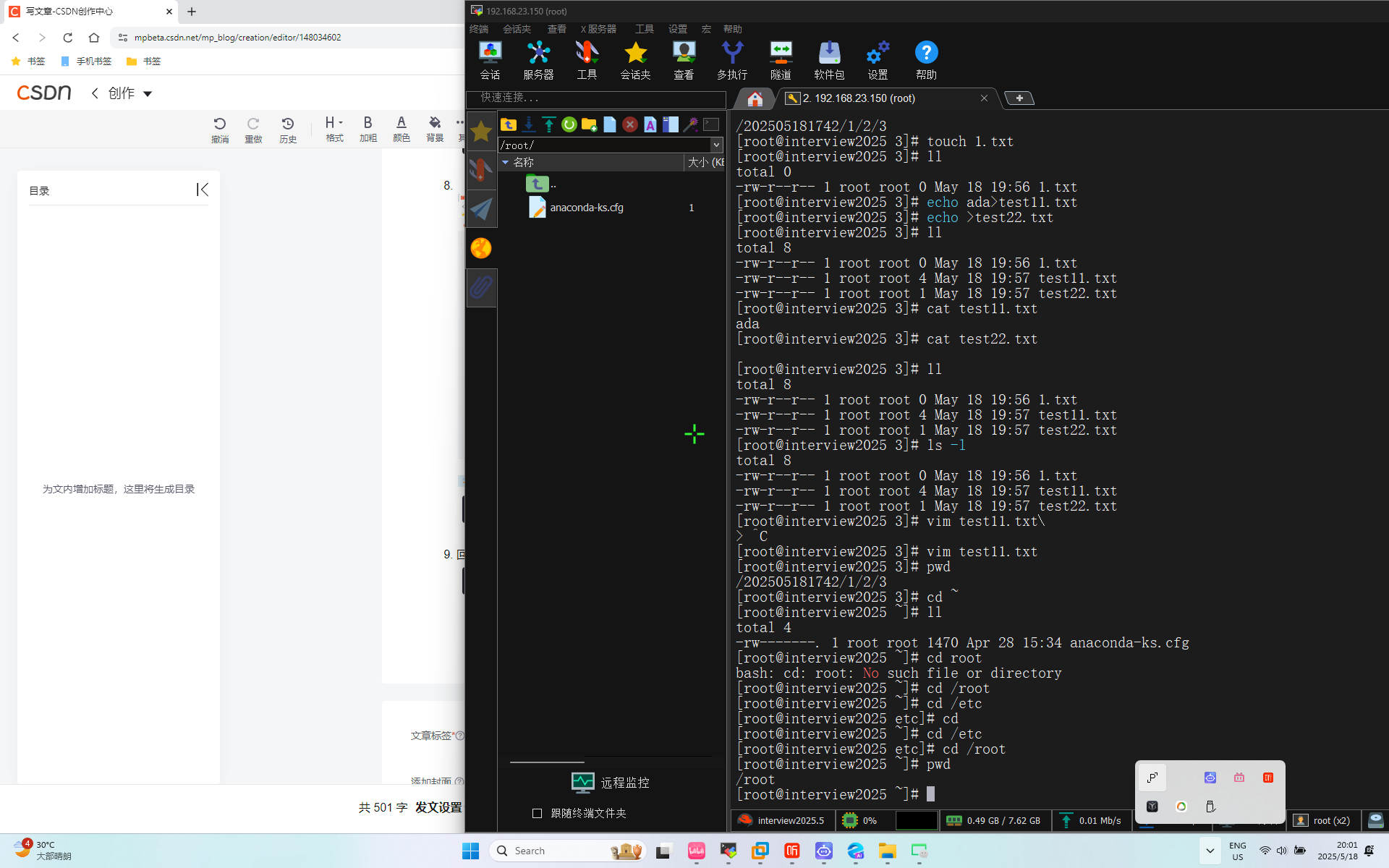Click the blue download arrow icon
The image size is (1389, 868).
(x=529, y=124)
